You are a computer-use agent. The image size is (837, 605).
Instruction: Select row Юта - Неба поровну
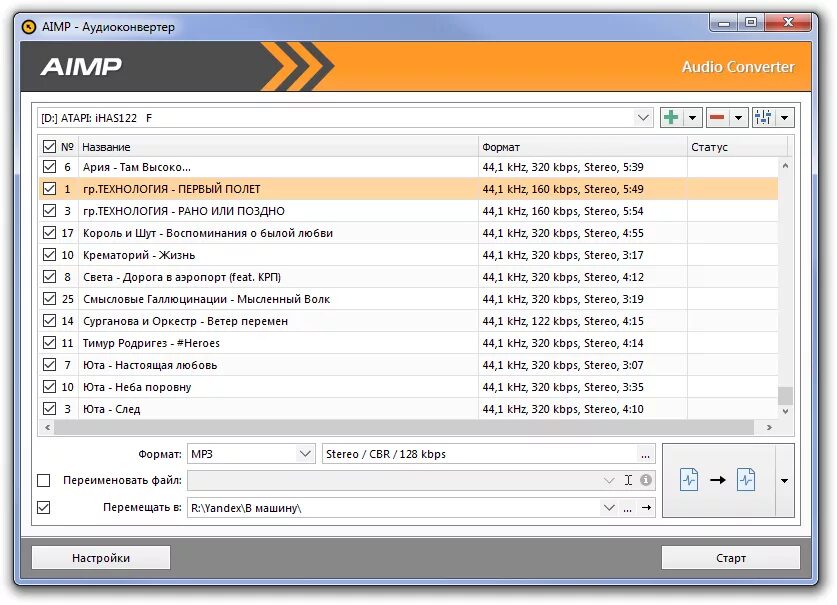pyautogui.click(x=408, y=387)
